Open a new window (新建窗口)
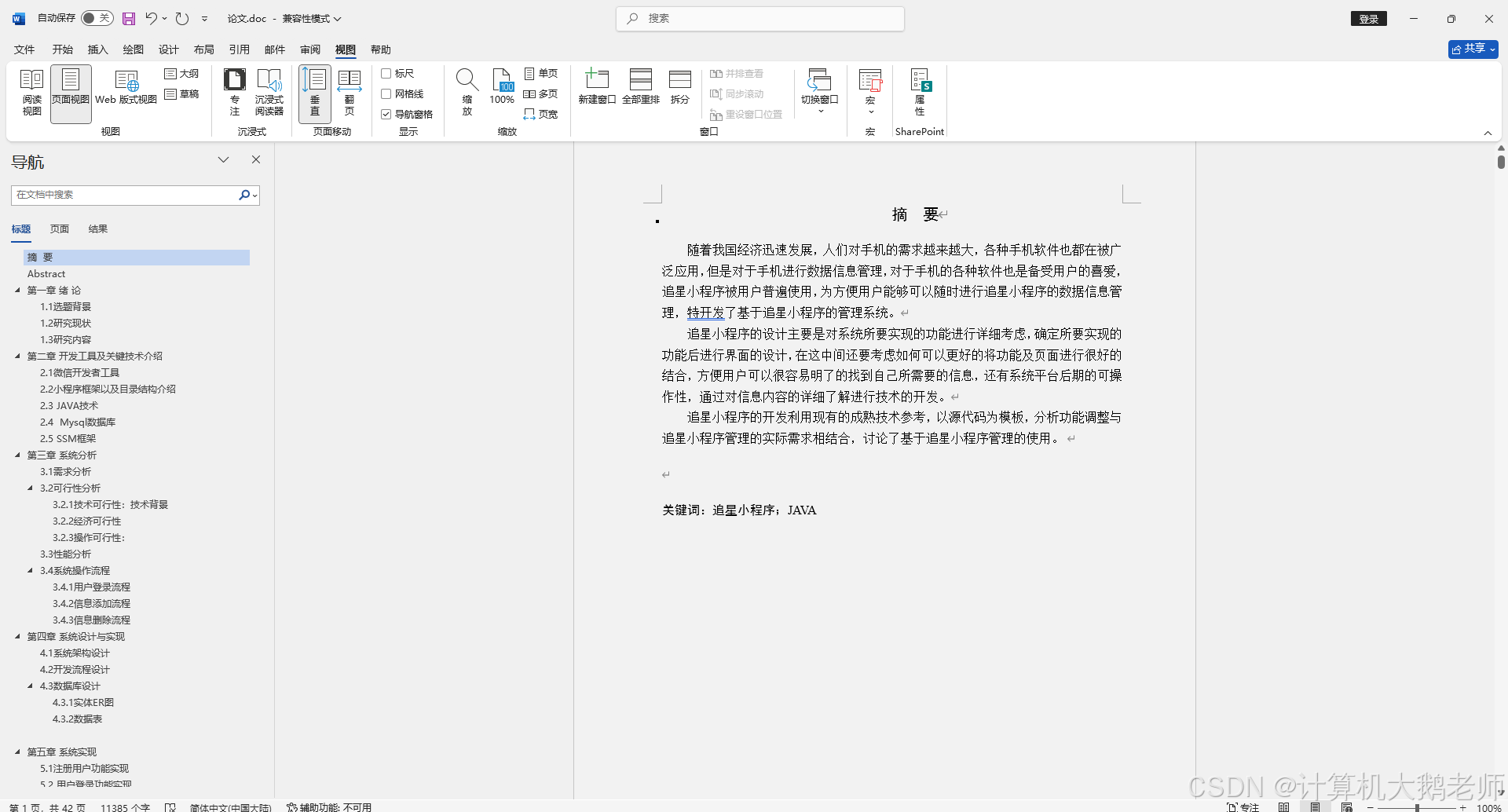Screen dimensions: 1508x812 click(x=597, y=88)
